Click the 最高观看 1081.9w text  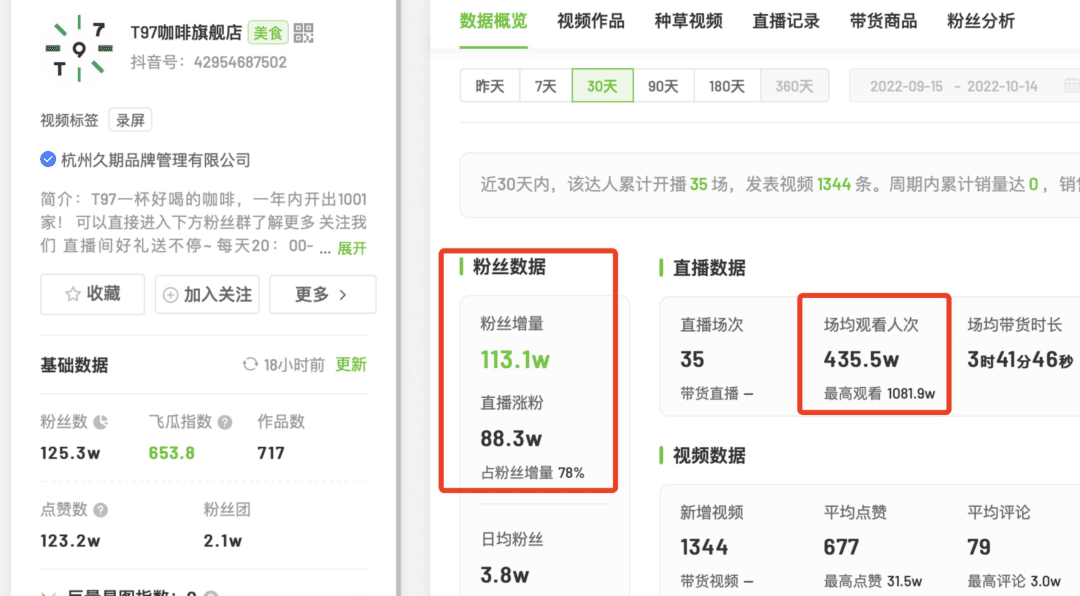(x=880, y=394)
